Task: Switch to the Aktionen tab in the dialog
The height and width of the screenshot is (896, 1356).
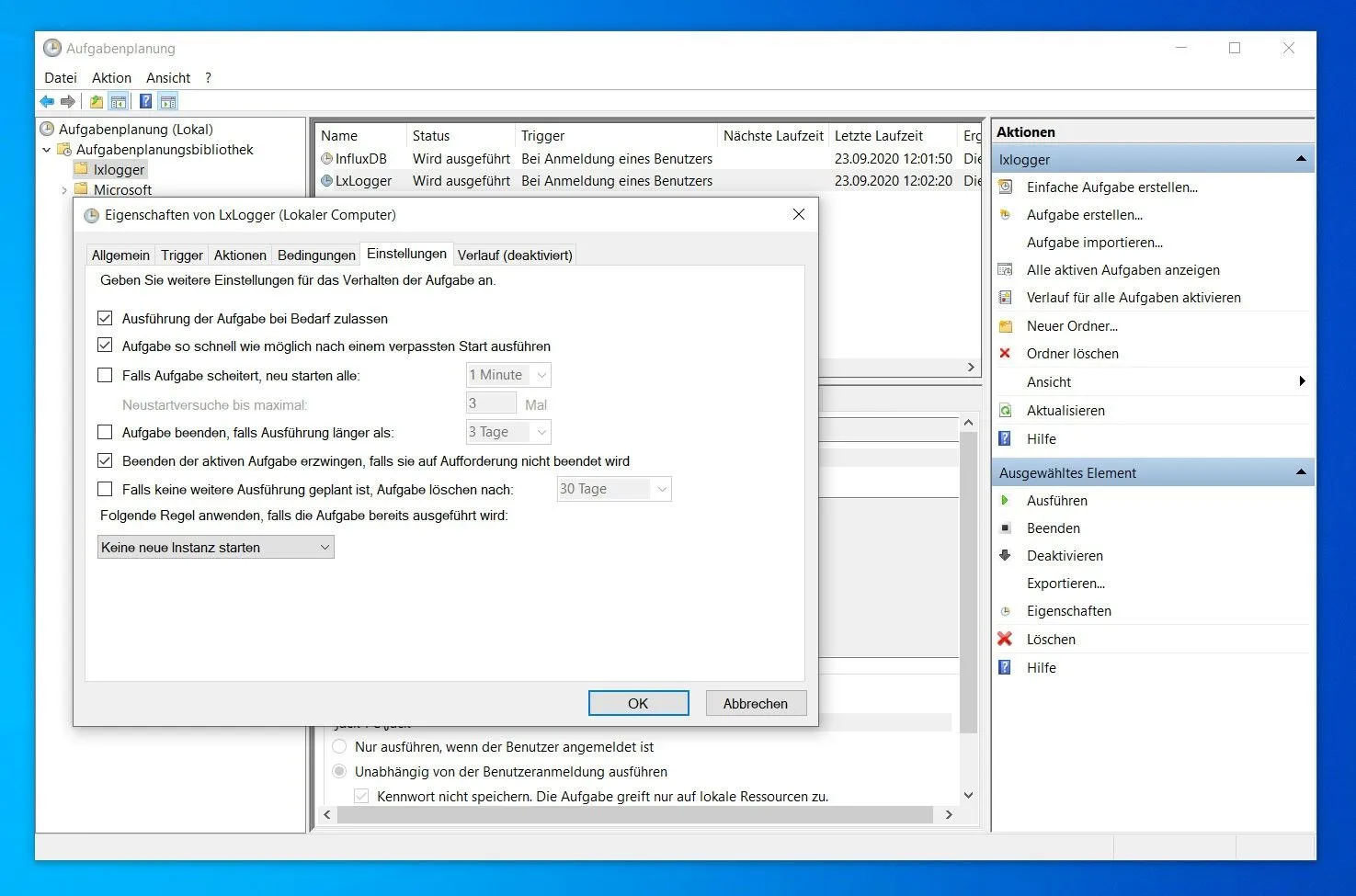Action: tap(240, 255)
